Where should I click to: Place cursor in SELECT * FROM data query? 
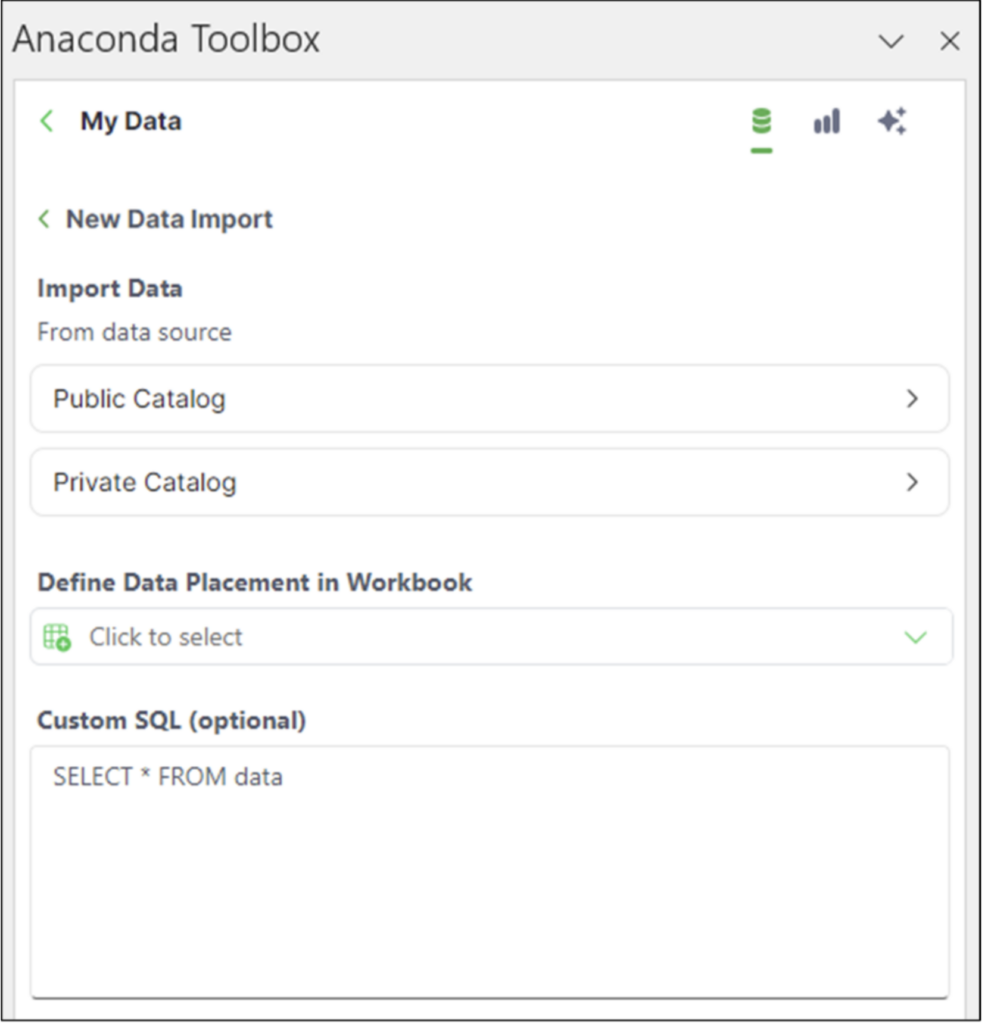[x=168, y=777]
